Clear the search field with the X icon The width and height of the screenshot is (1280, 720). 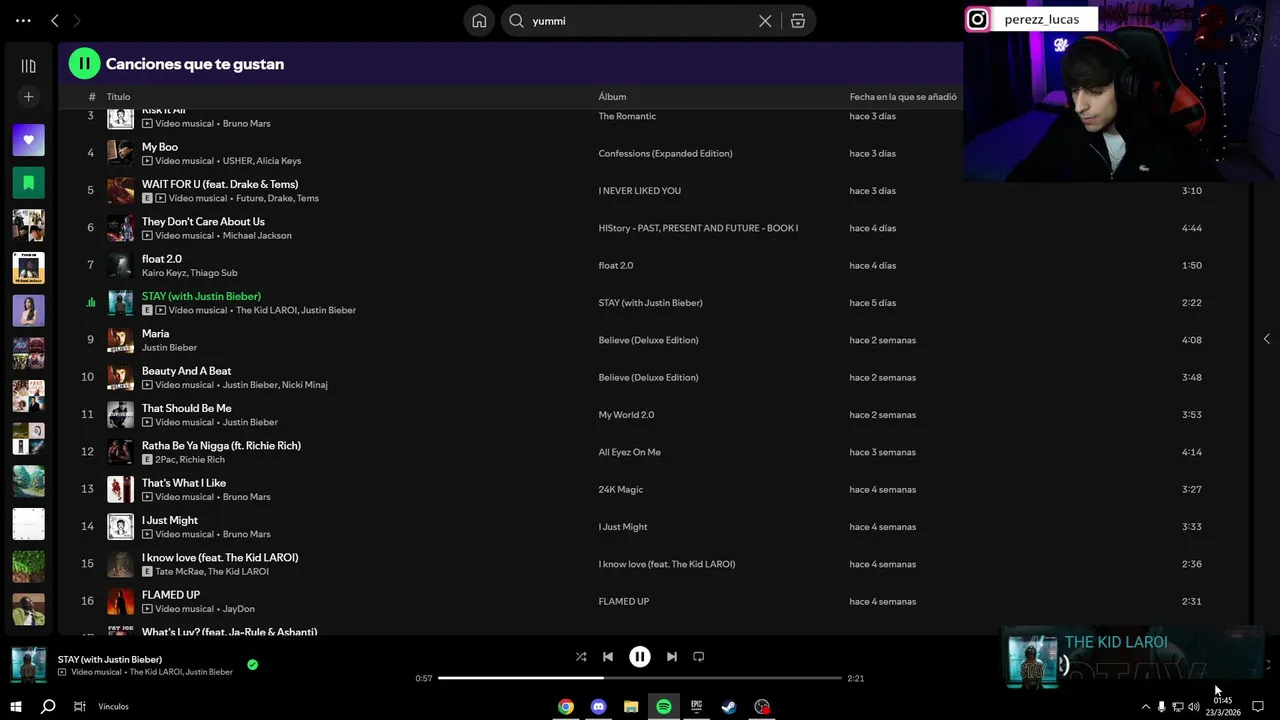click(x=765, y=21)
